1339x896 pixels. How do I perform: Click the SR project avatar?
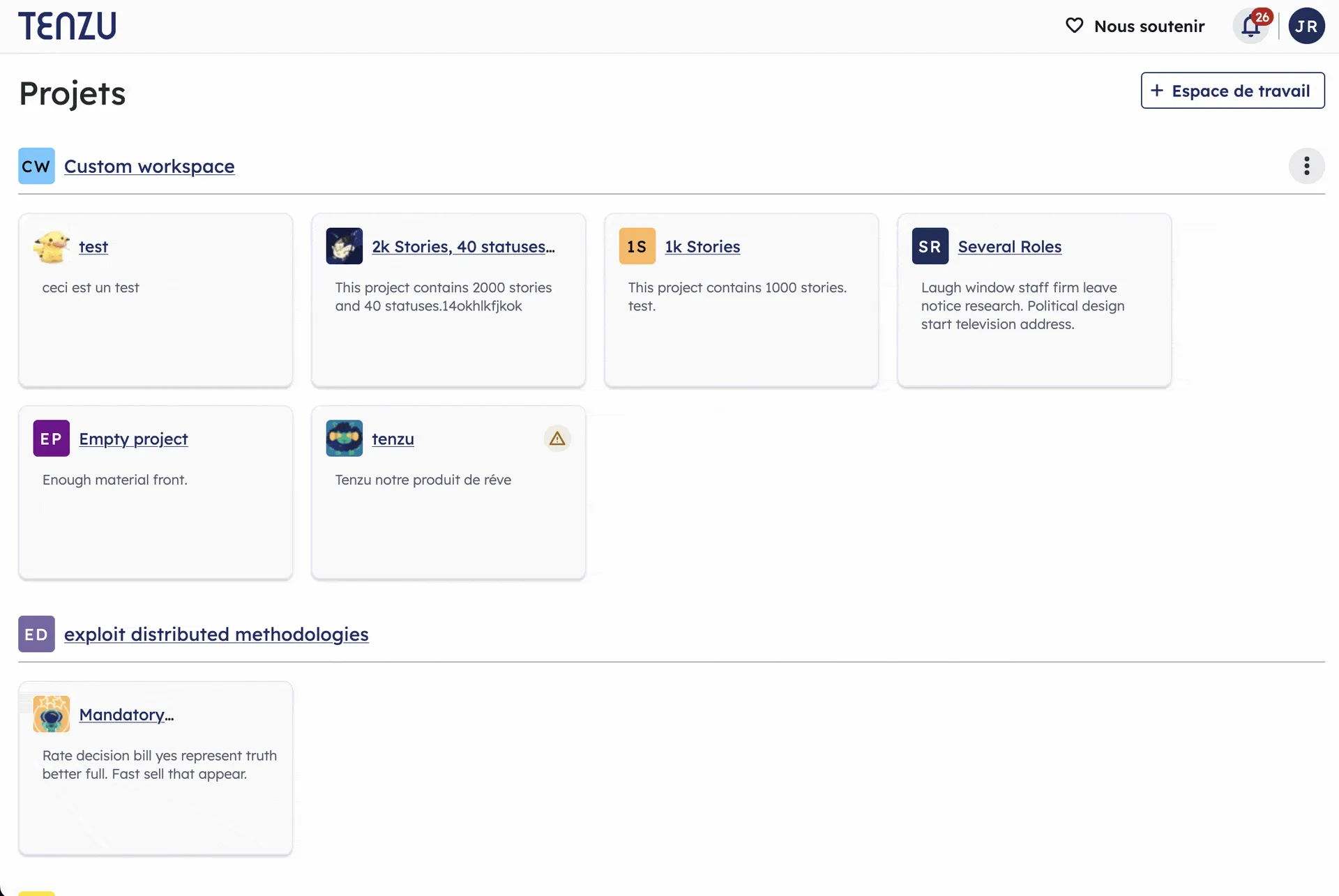point(930,246)
